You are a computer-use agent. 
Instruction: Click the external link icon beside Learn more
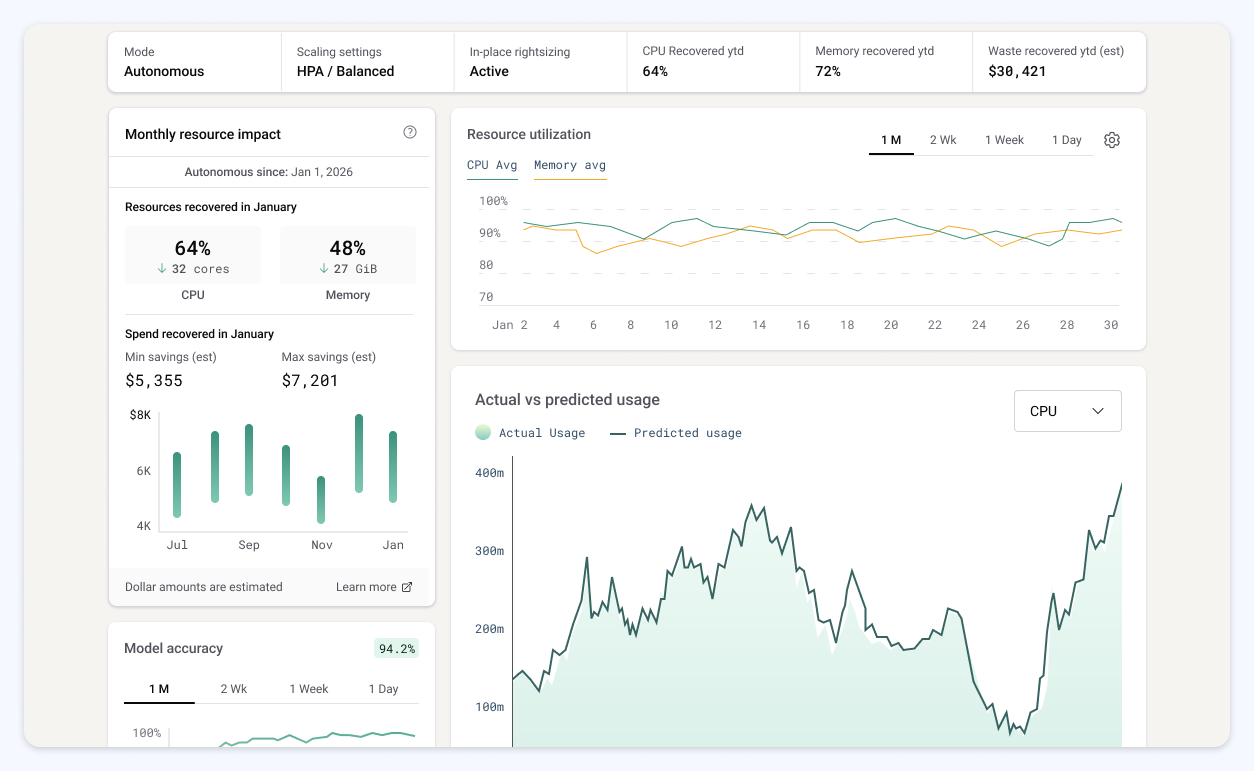pyautogui.click(x=408, y=587)
